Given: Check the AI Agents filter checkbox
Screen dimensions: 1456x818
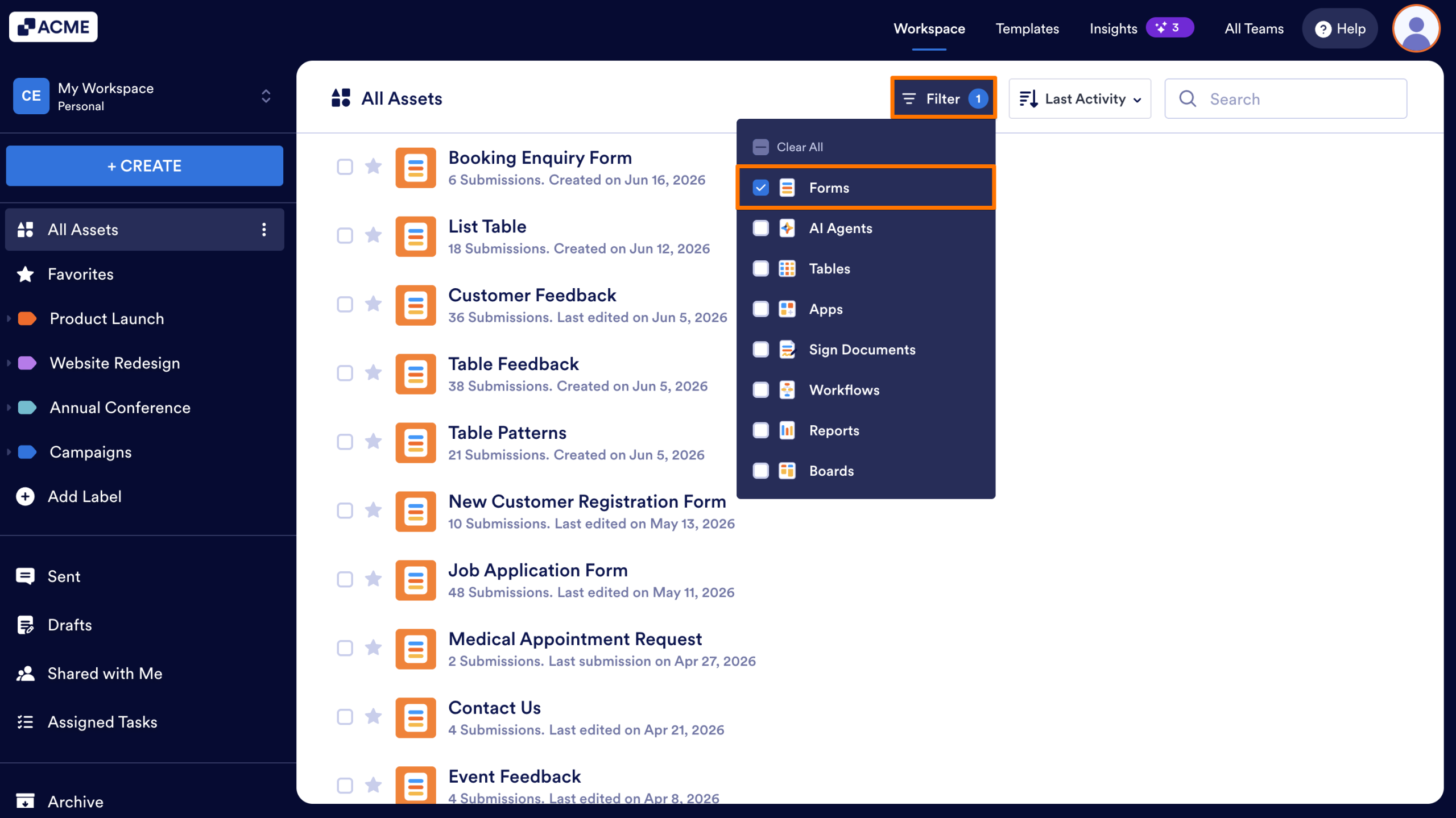Looking at the screenshot, I should (760, 229).
